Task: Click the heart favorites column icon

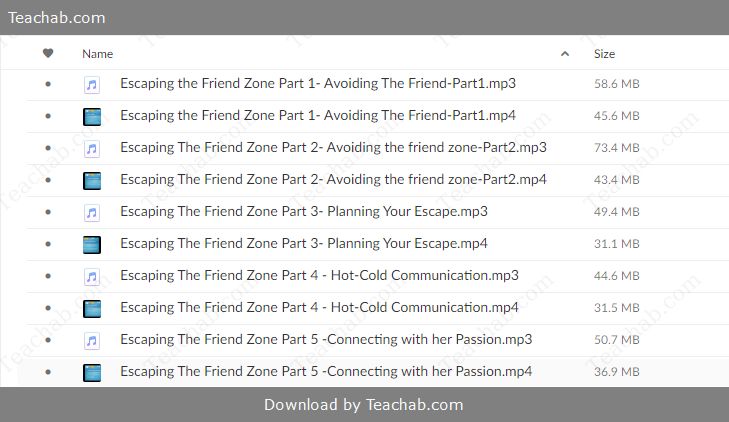Action: click(48, 53)
